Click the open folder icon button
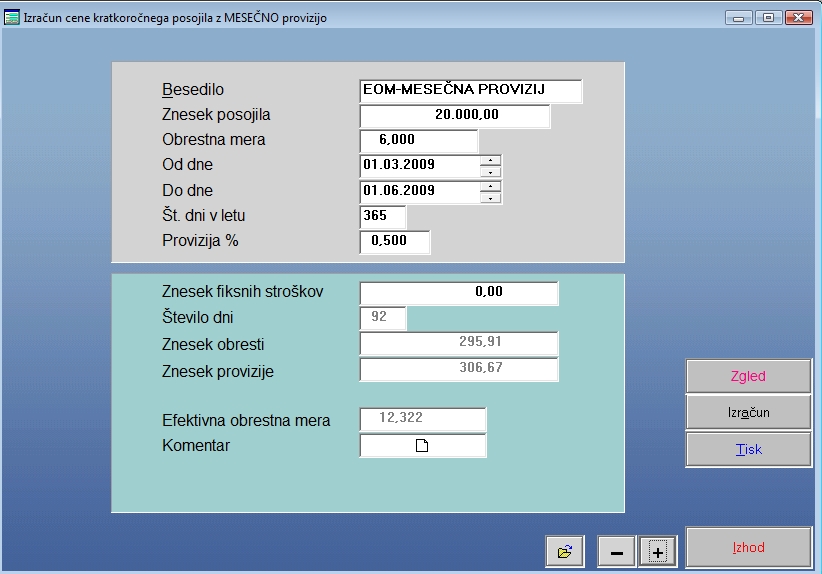The width and height of the screenshot is (822, 574). 565,551
